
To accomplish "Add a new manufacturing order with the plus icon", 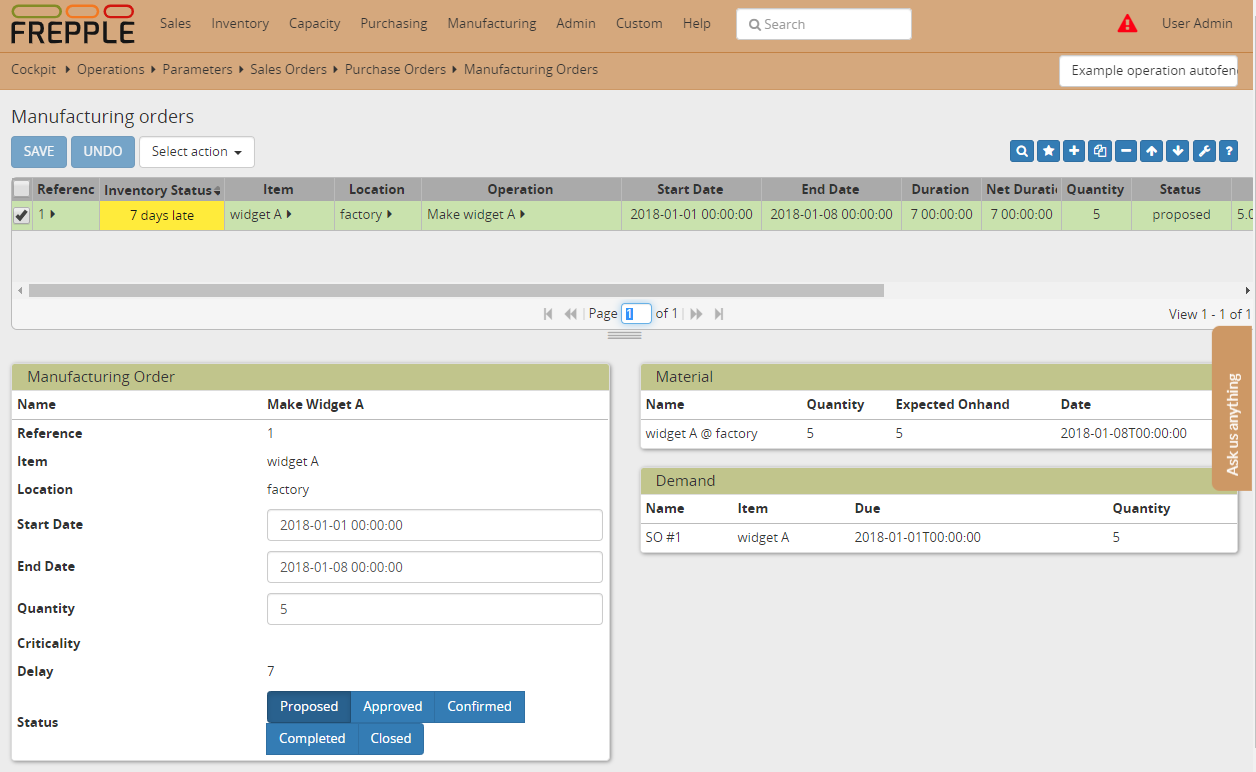I will 1074,151.
